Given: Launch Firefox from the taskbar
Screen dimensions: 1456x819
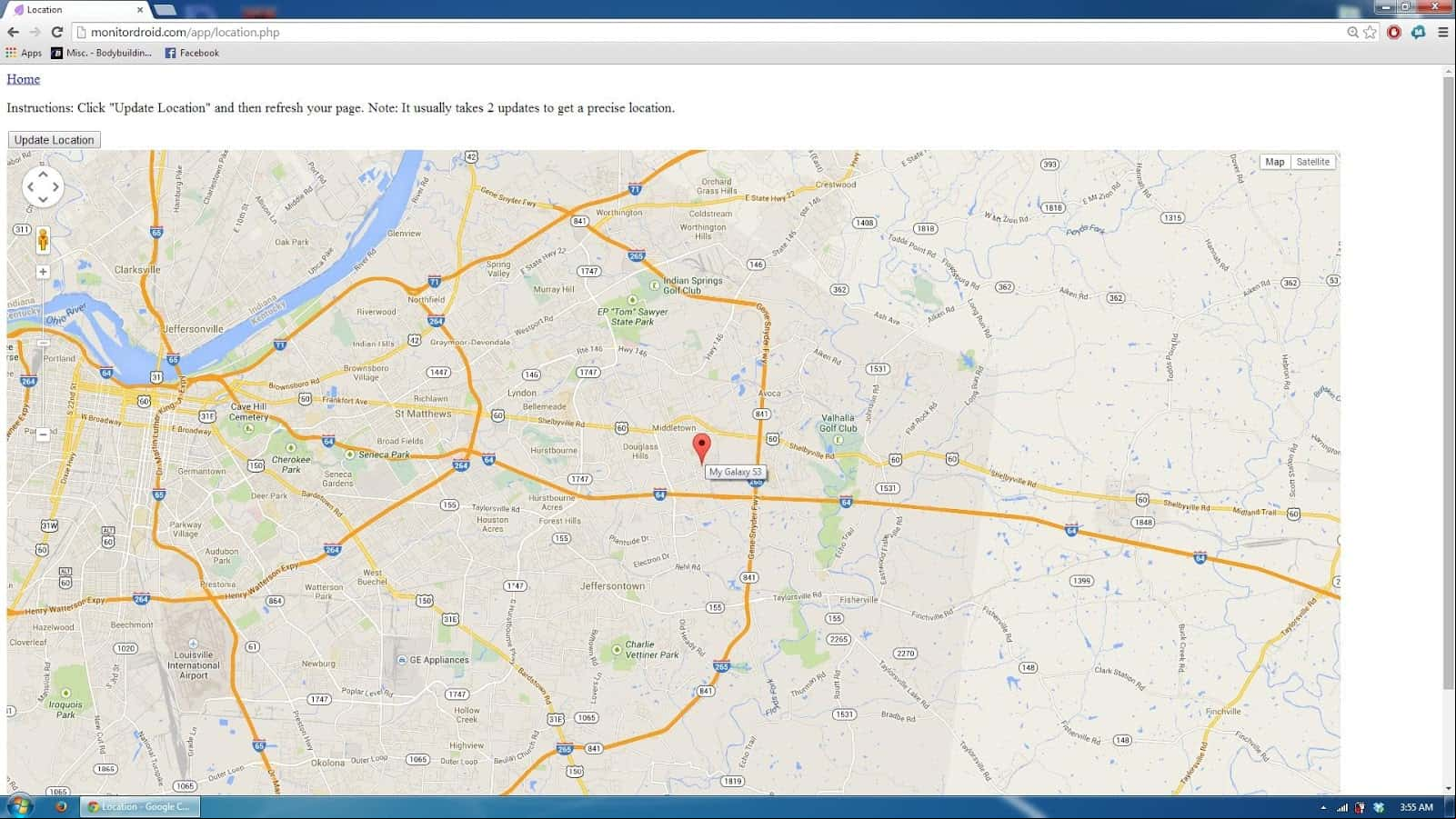Looking at the screenshot, I should [61, 806].
